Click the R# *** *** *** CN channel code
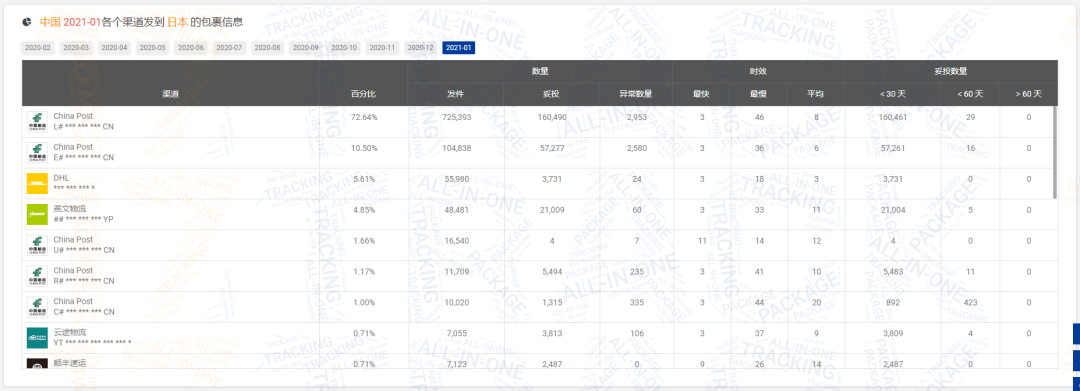Image resolution: width=1080 pixels, height=391 pixels. click(84, 281)
